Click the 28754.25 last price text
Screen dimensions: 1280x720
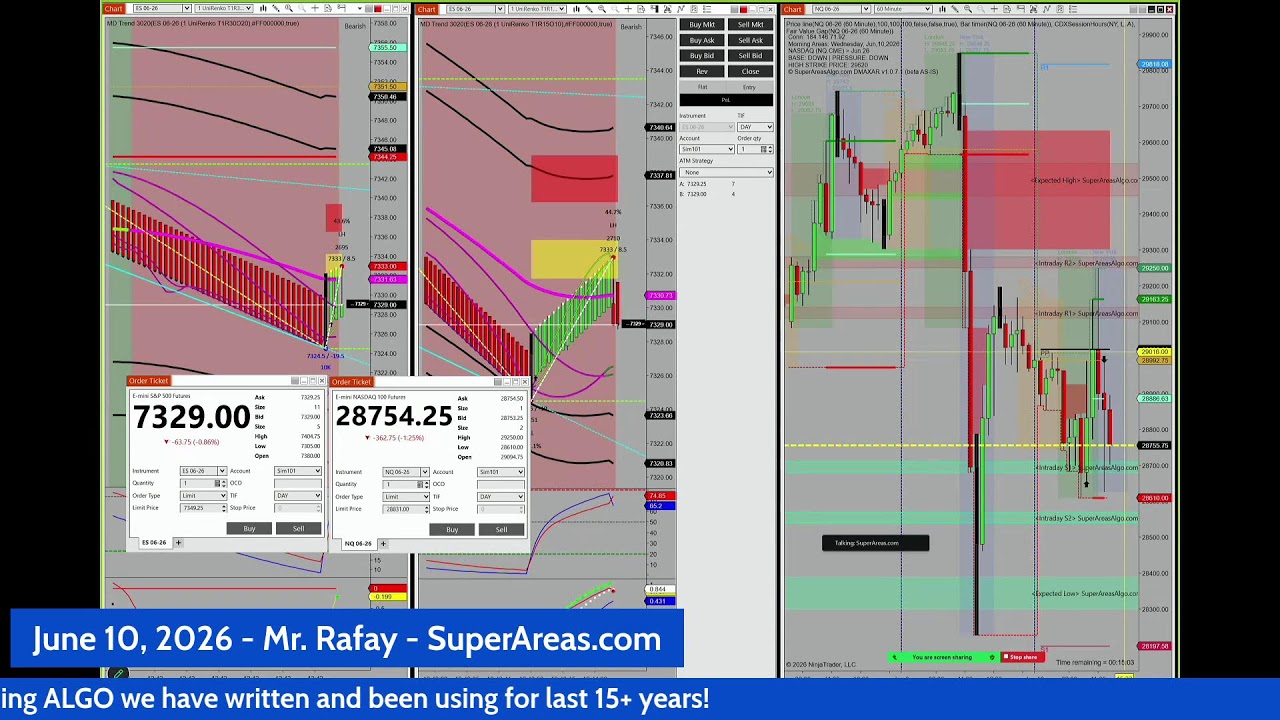pyautogui.click(x=394, y=416)
